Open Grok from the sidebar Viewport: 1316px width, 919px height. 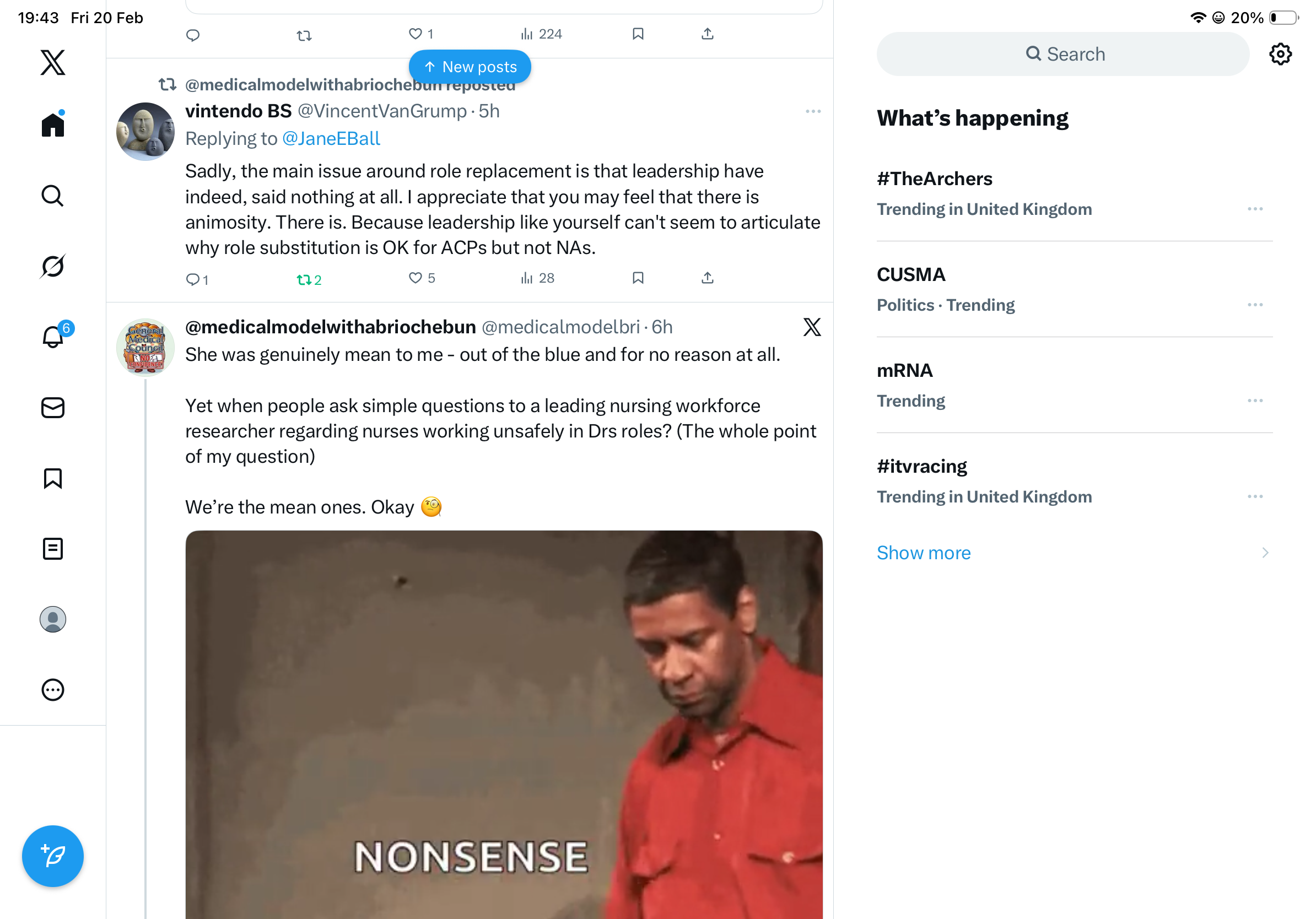tap(53, 267)
